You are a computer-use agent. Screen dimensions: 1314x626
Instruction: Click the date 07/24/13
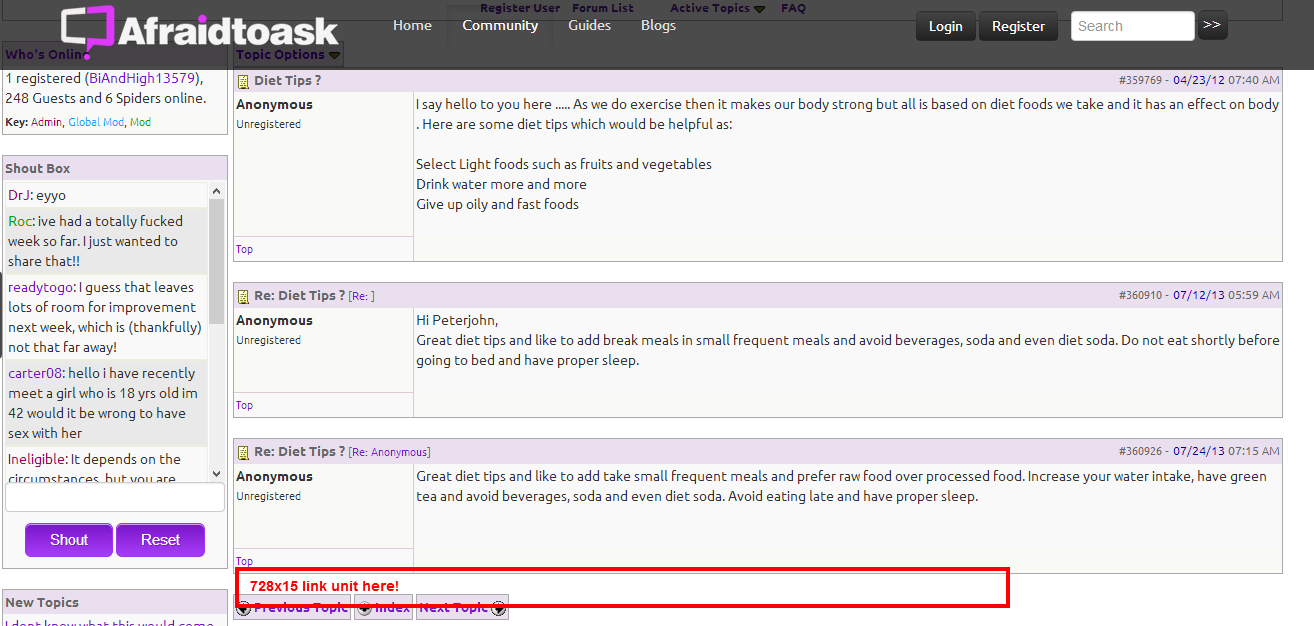[x=1198, y=452]
